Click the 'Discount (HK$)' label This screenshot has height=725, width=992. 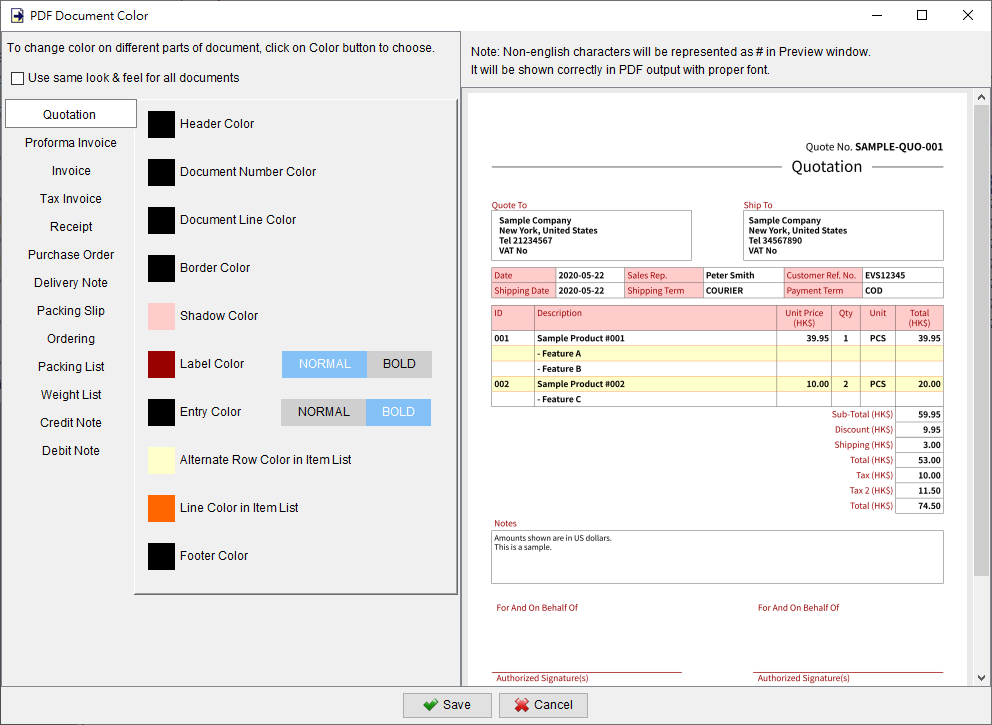864,430
